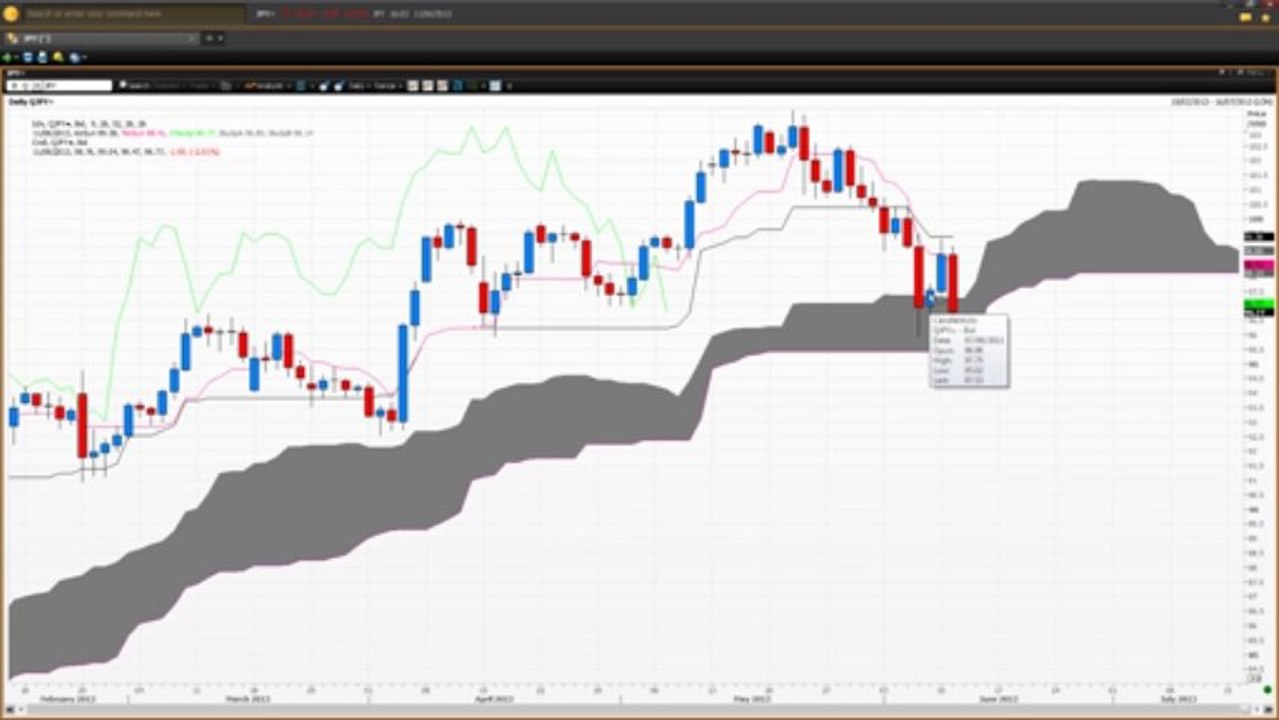Close the JPY= tab with its x
Screen dimensions: 1279x720
(192, 38)
